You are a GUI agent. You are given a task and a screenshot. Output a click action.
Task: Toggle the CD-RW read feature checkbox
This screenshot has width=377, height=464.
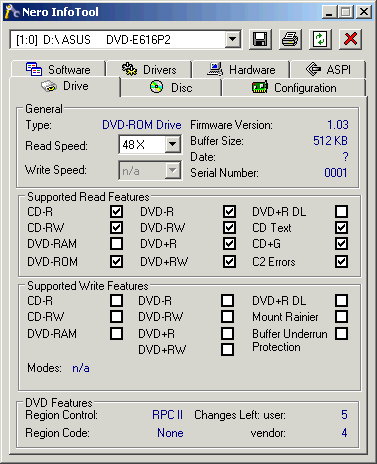(x=116, y=228)
